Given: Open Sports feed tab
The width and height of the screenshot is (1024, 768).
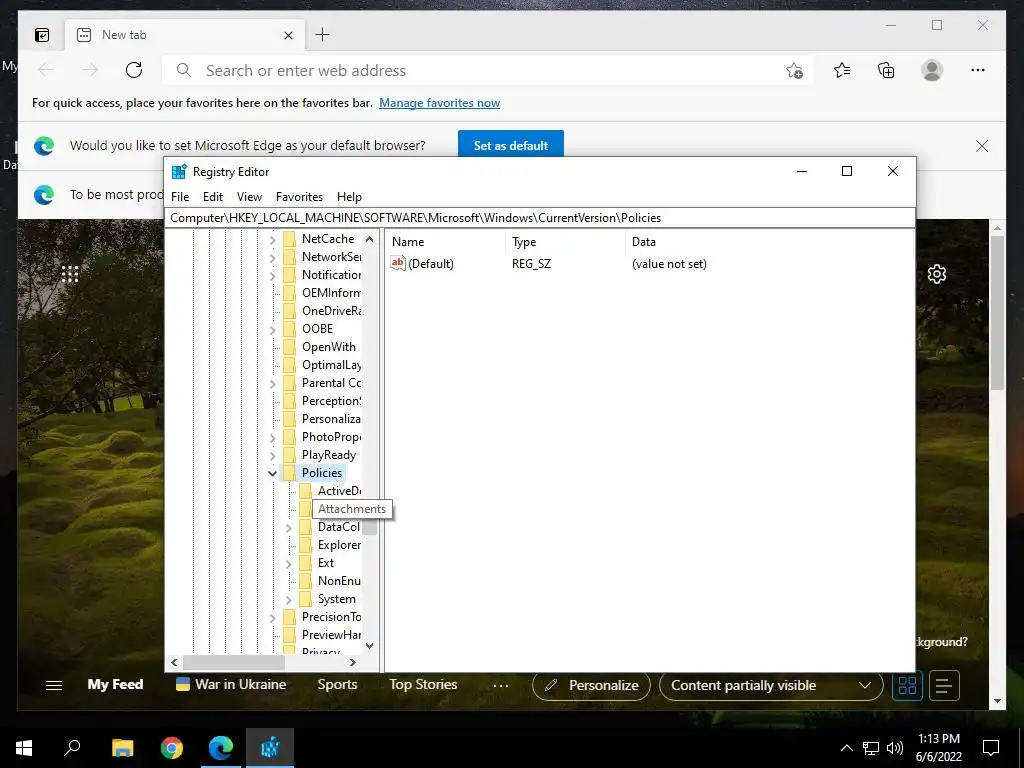Looking at the screenshot, I should [x=337, y=684].
